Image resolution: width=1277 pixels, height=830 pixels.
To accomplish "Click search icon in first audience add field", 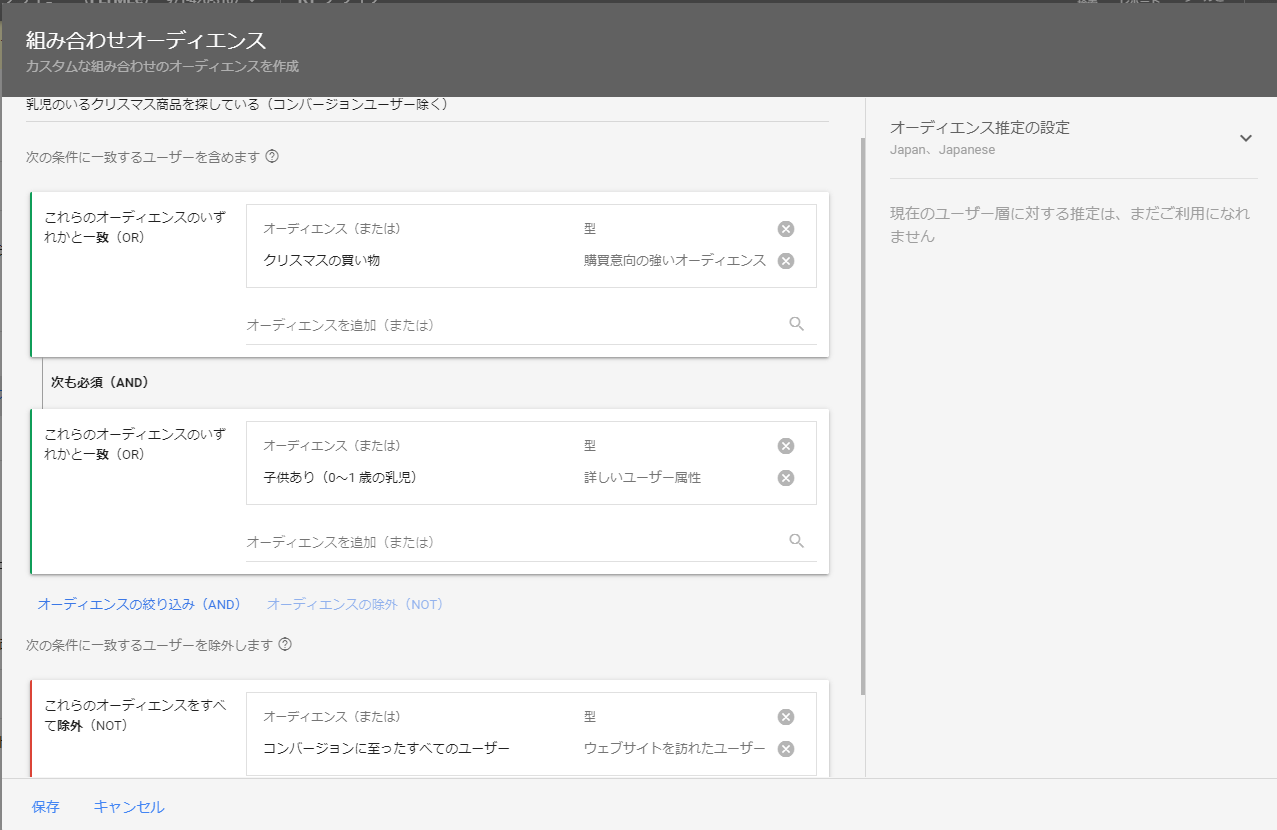I will pyautogui.click(x=796, y=324).
